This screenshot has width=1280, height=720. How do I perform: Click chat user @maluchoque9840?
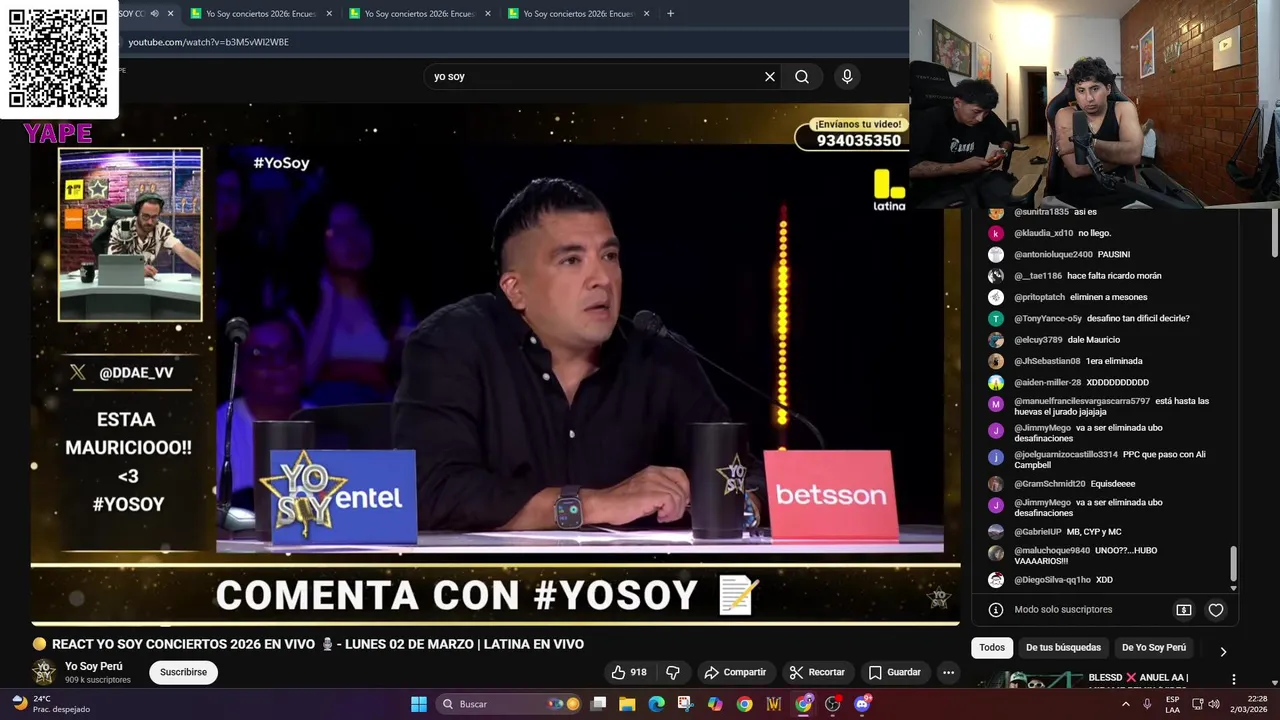[1052, 551]
